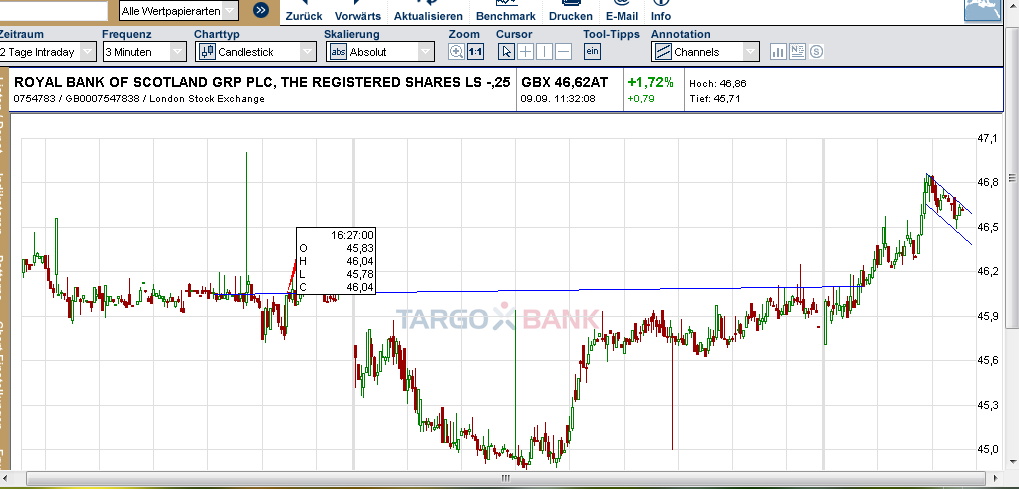Image resolution: width=1019 pixels, height=489 pixels.
Task: Reset zoom with the 1:1 icon
Action: [x=475, y=52]
